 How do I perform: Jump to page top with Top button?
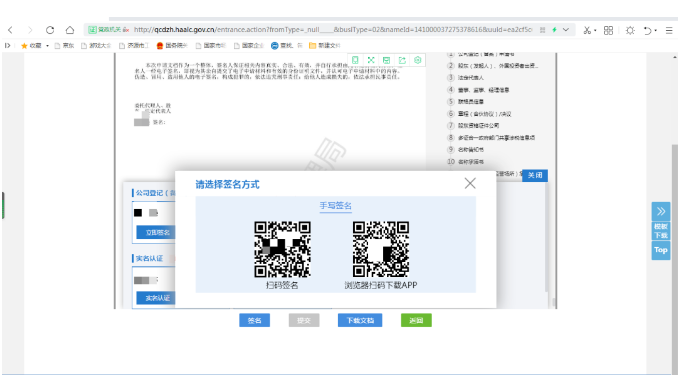click(x=661, y=250)
